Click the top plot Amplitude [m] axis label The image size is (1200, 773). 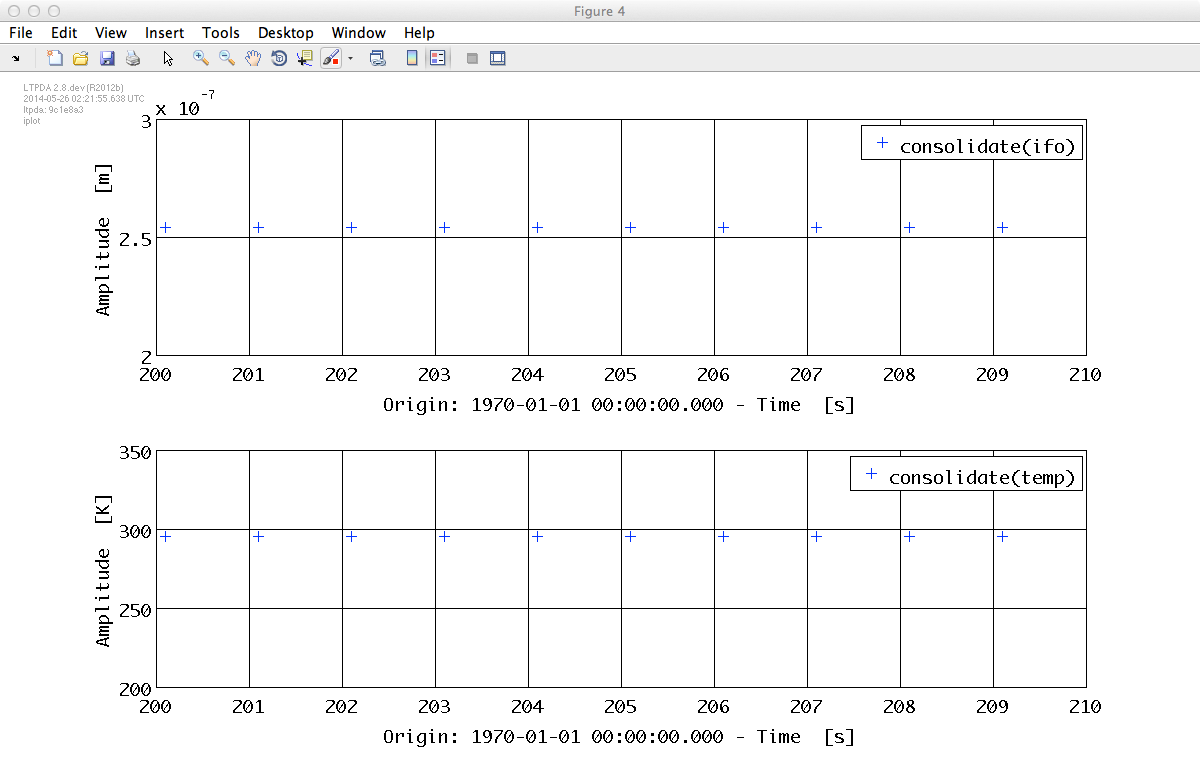104,238
